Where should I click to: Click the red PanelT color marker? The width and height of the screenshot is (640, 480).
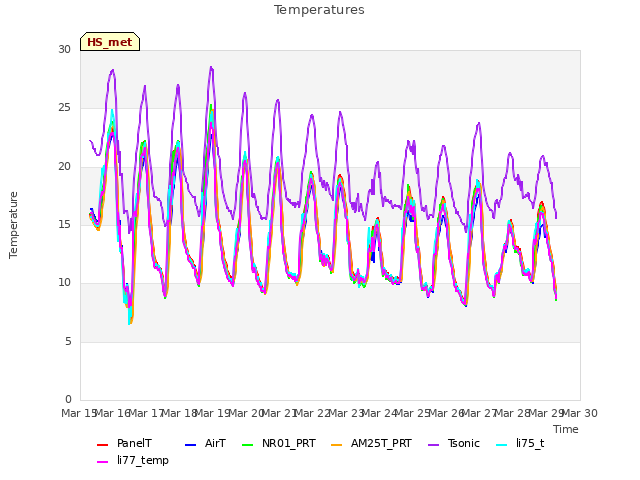102,444
